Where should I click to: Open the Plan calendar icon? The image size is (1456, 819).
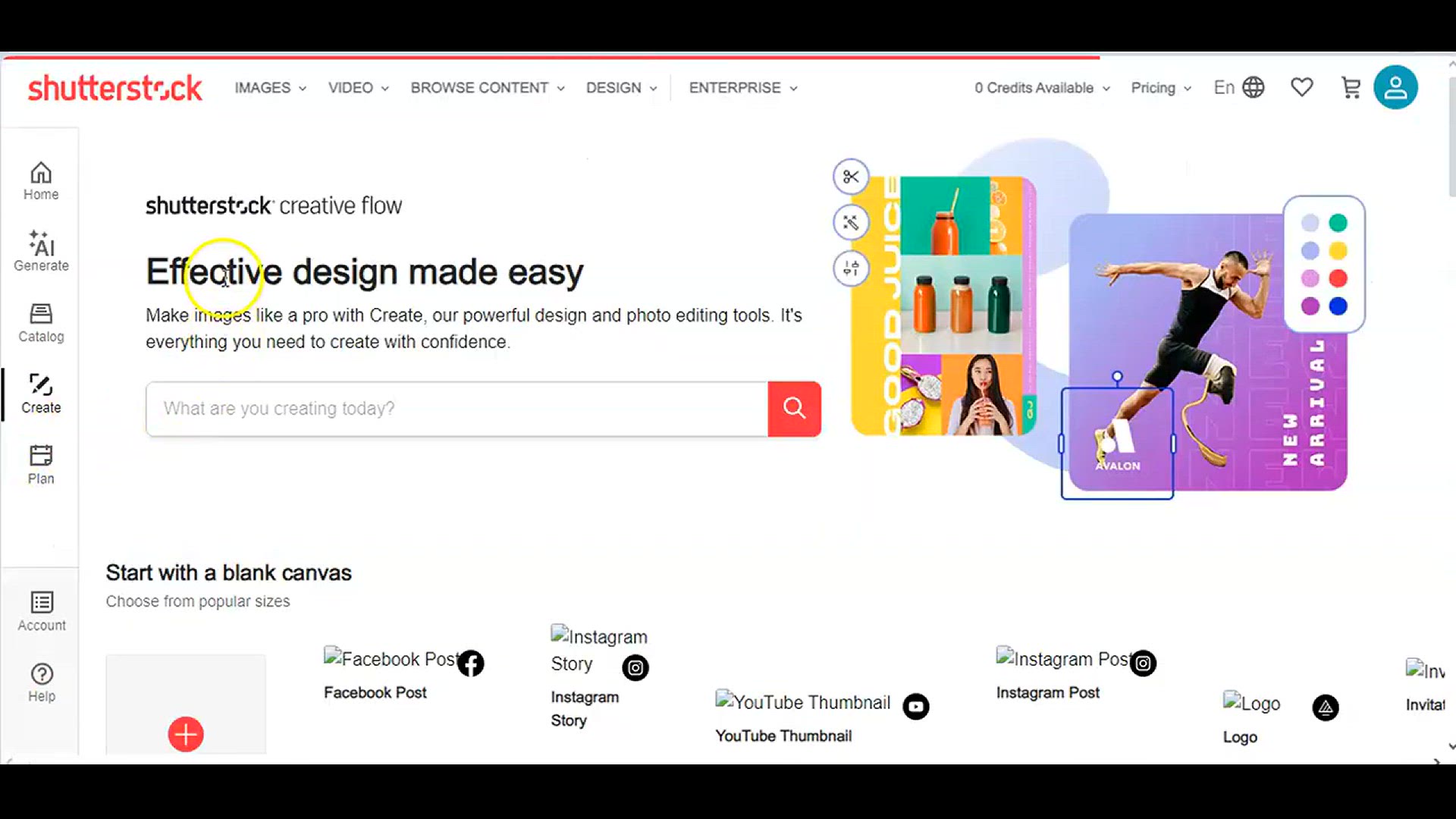pyautogui.click(x=41, y=464)
